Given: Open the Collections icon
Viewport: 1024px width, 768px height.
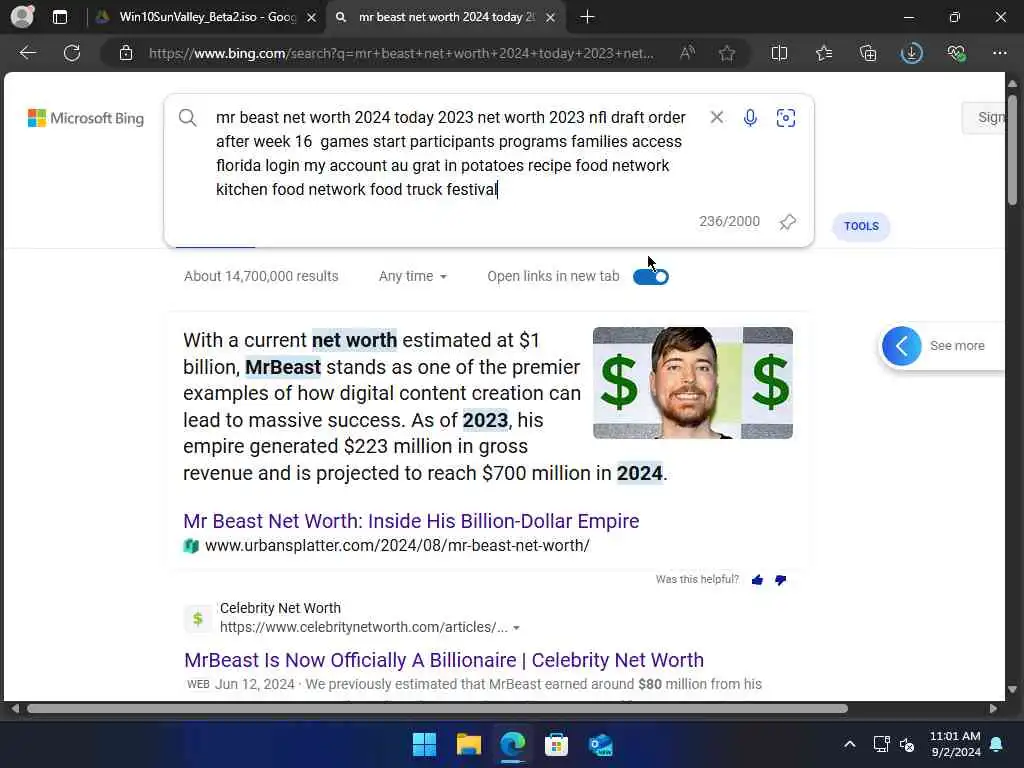Looking at the screenshot, I should [868, 53].
